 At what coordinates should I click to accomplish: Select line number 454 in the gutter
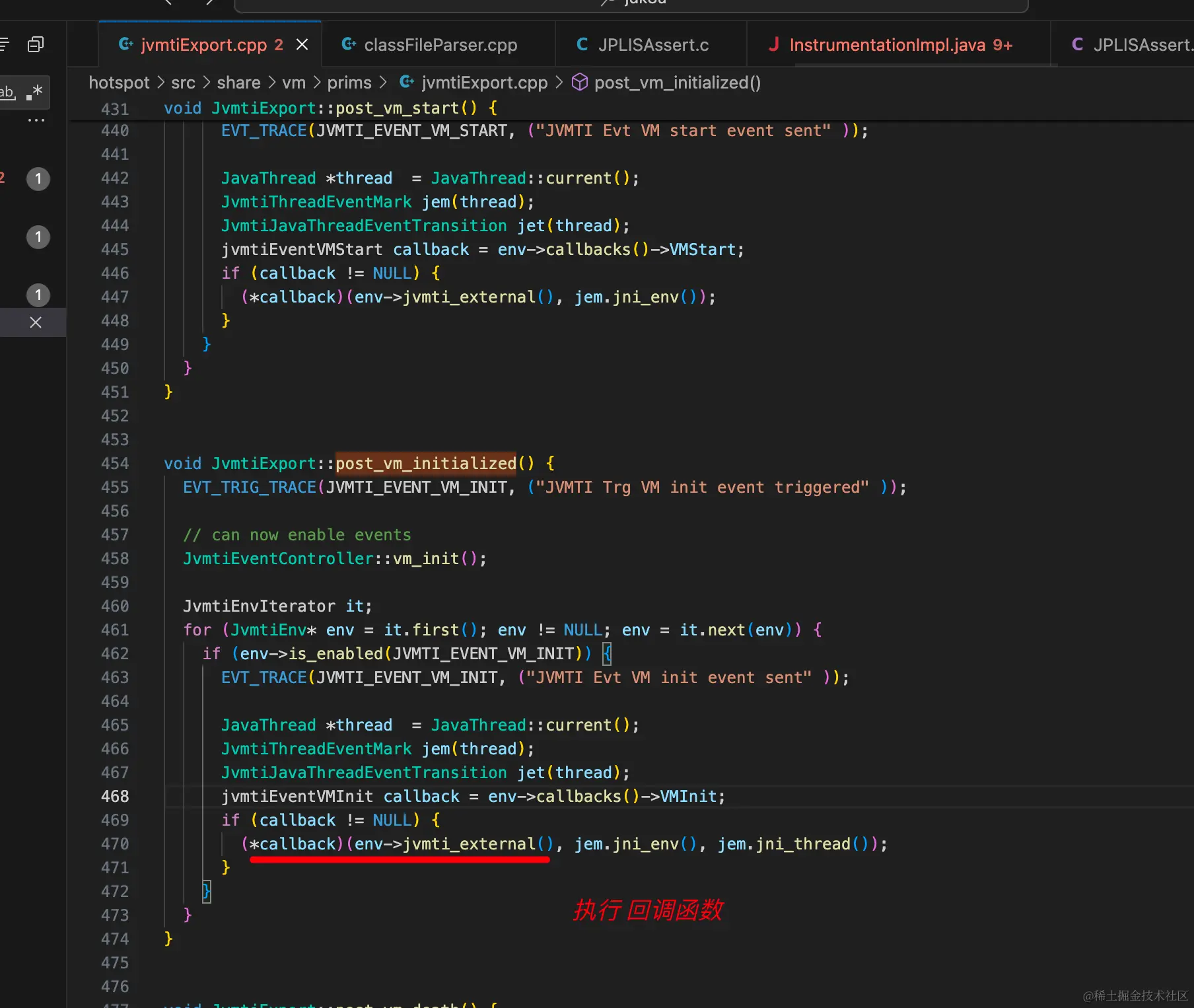coord(115,463)
